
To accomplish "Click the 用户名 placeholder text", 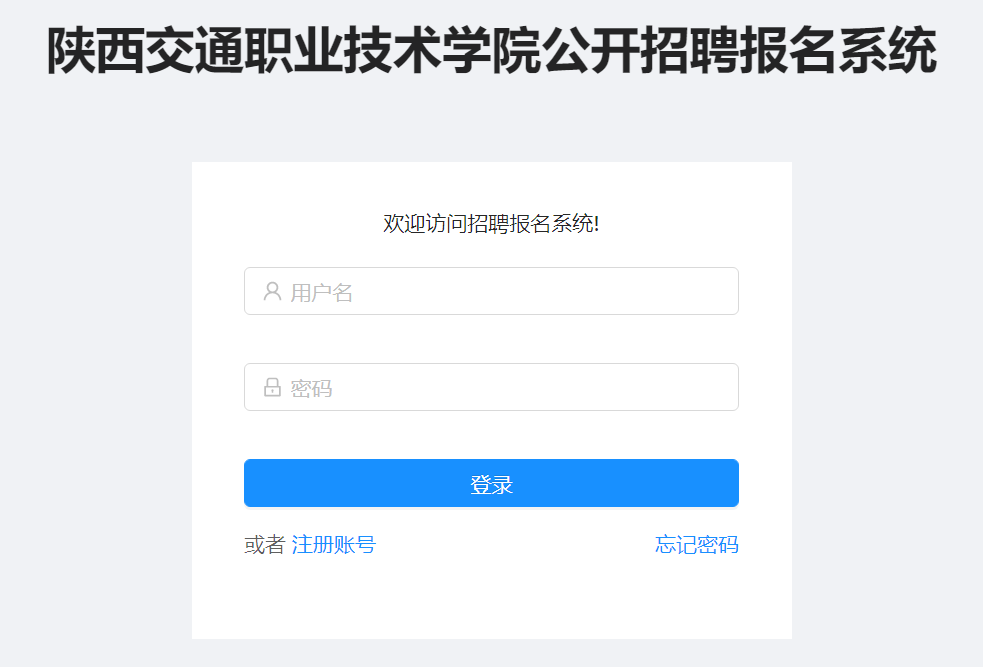I will coord(322,293).
